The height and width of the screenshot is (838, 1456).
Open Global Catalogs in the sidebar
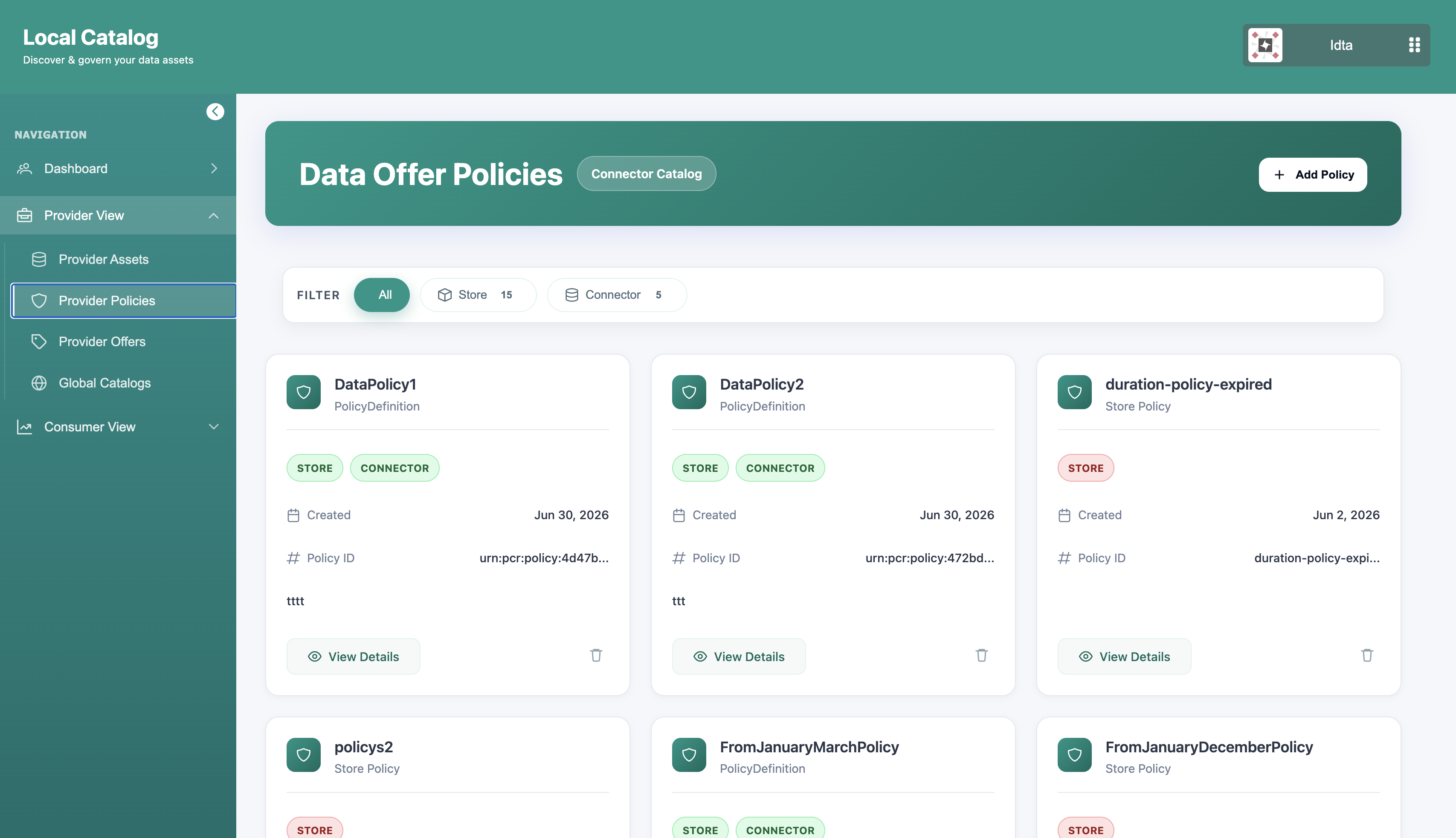(123, 383)
